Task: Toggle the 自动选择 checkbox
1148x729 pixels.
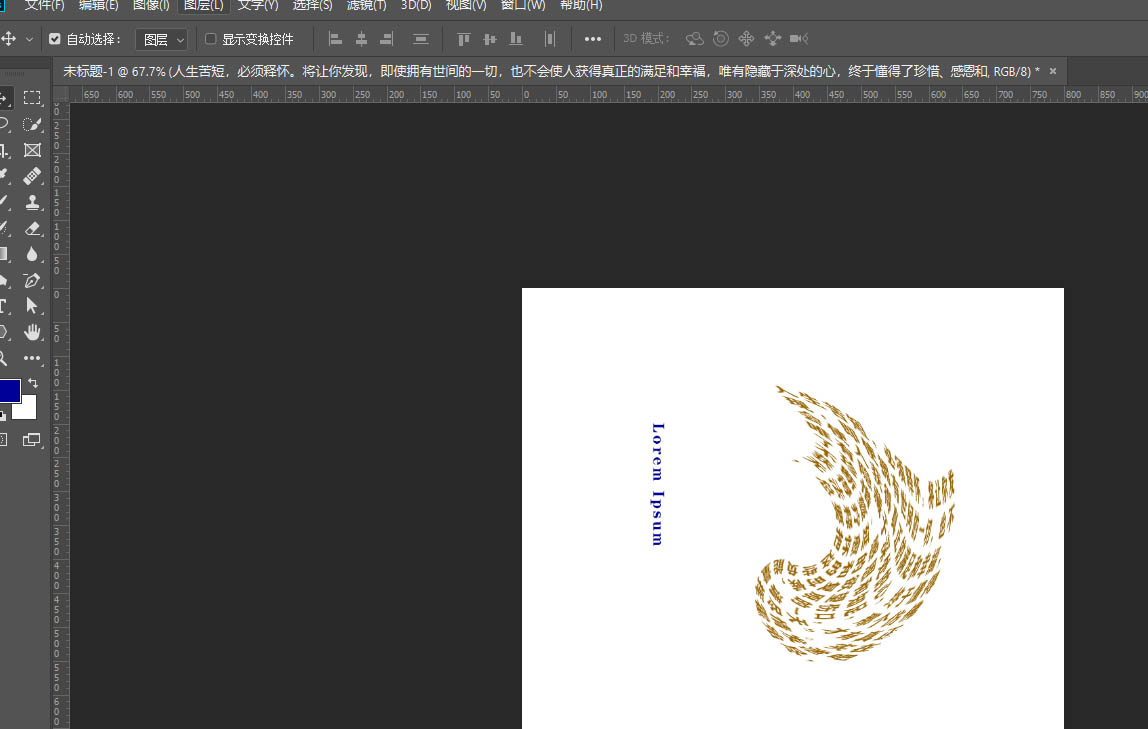Action: 55,39
